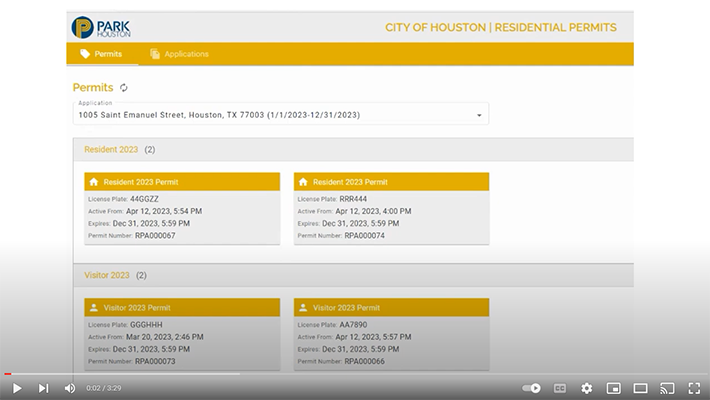
Task: Collapse the Resident 2023 section
Action: pos(111,150)
